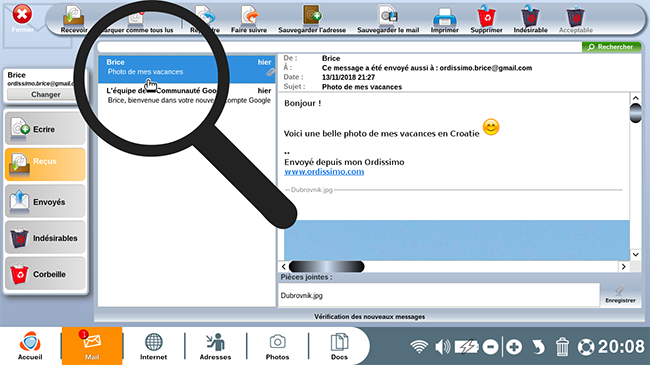The image size is (650, 365).
Task: Click the zoom out minus icon
Action: [x=490, y=347]
